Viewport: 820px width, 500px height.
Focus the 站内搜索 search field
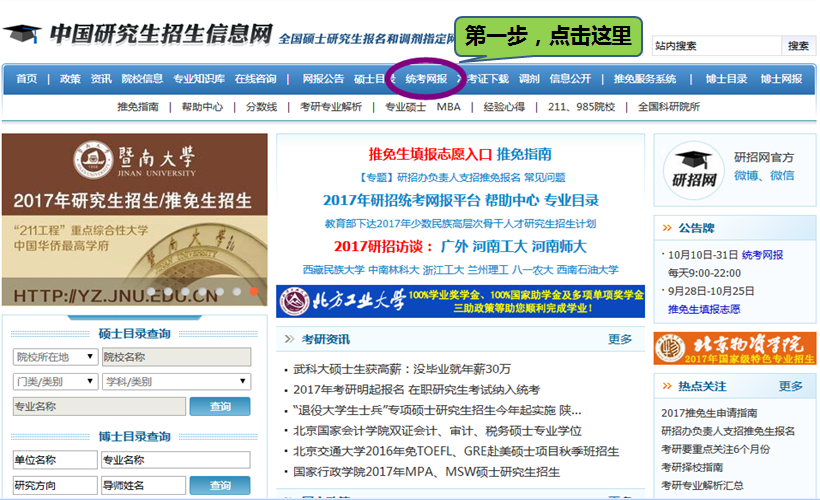[715, 46]
